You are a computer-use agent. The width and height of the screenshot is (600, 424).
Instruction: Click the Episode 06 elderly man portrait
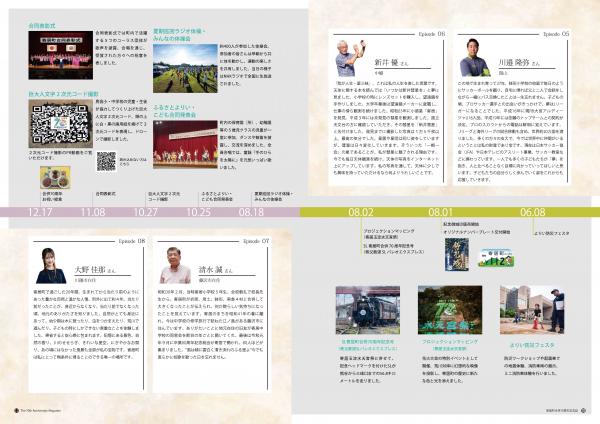coord(351,58)
